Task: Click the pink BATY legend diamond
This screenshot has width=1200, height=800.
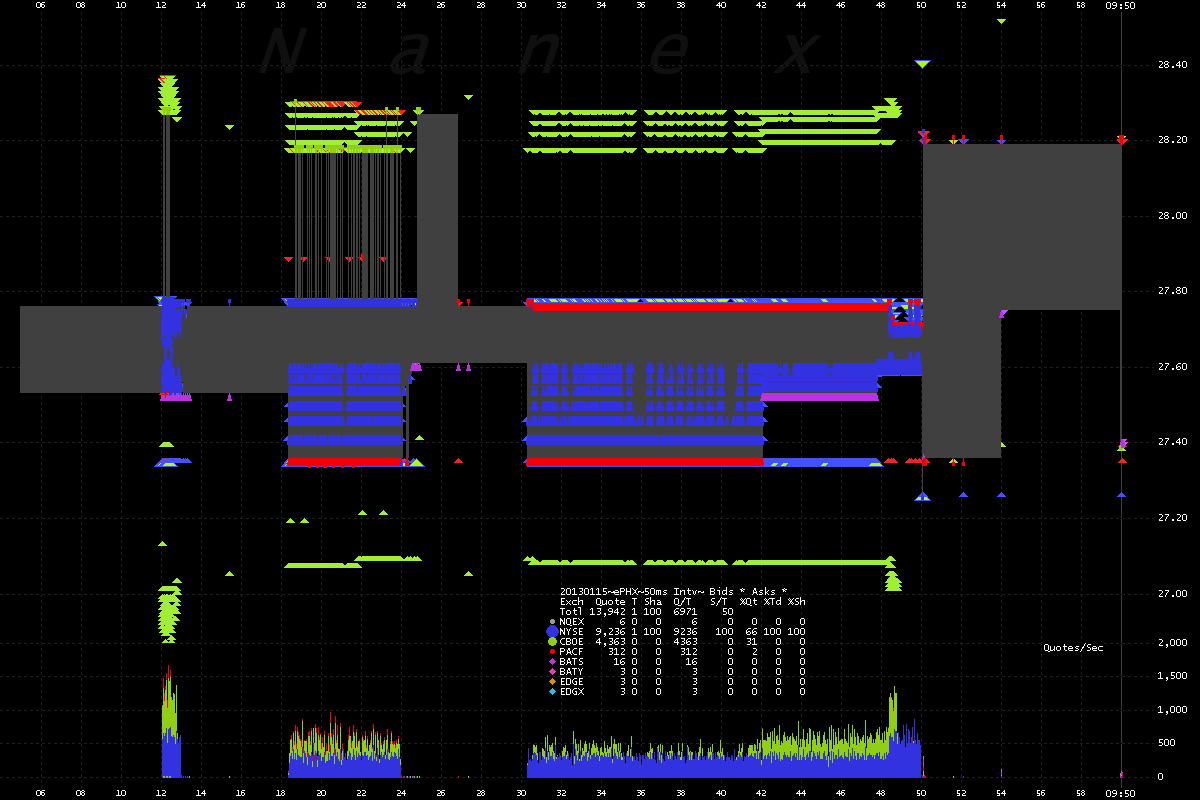Action: point(552,671)
